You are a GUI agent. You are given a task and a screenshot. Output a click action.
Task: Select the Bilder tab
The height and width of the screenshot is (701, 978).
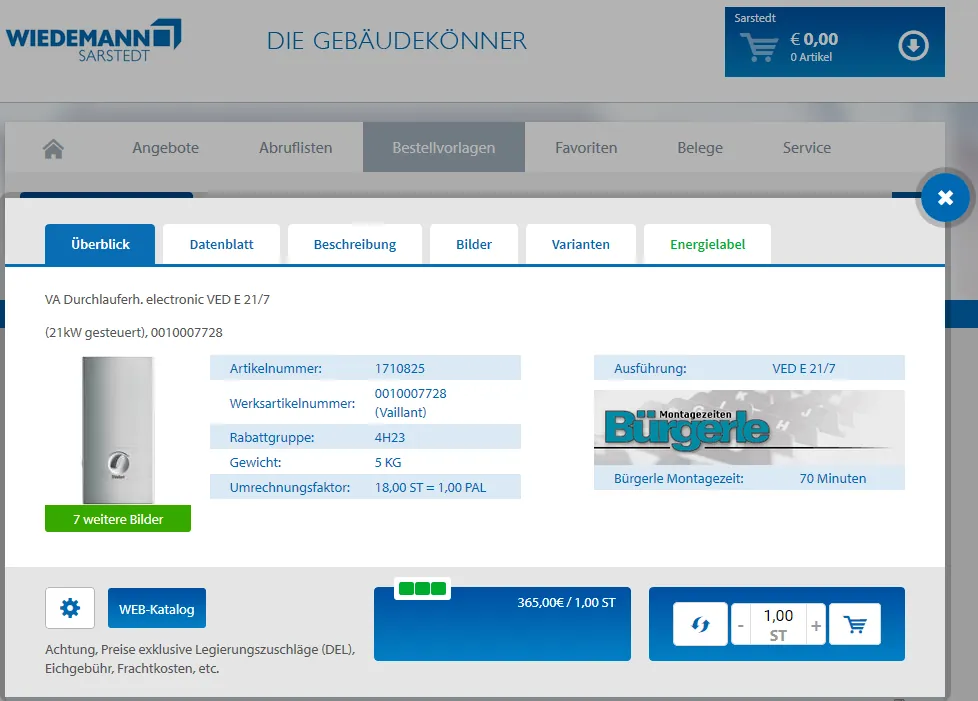(x=474, y=244)
